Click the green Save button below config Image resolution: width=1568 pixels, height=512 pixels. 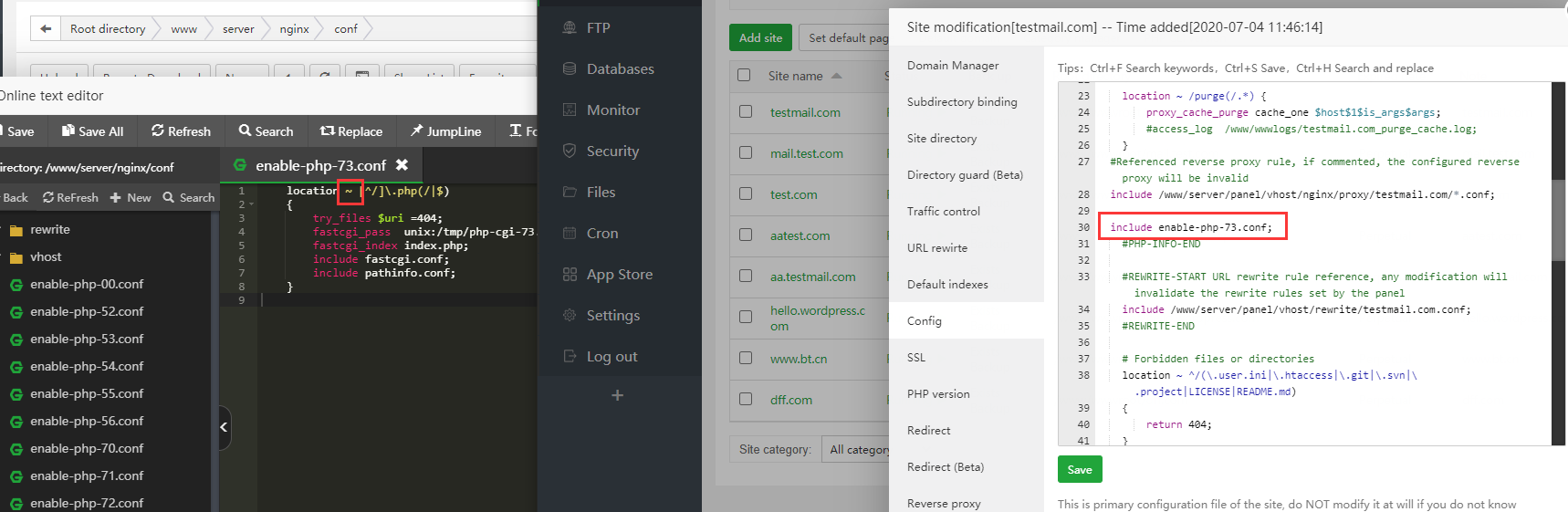(1080, 470)
